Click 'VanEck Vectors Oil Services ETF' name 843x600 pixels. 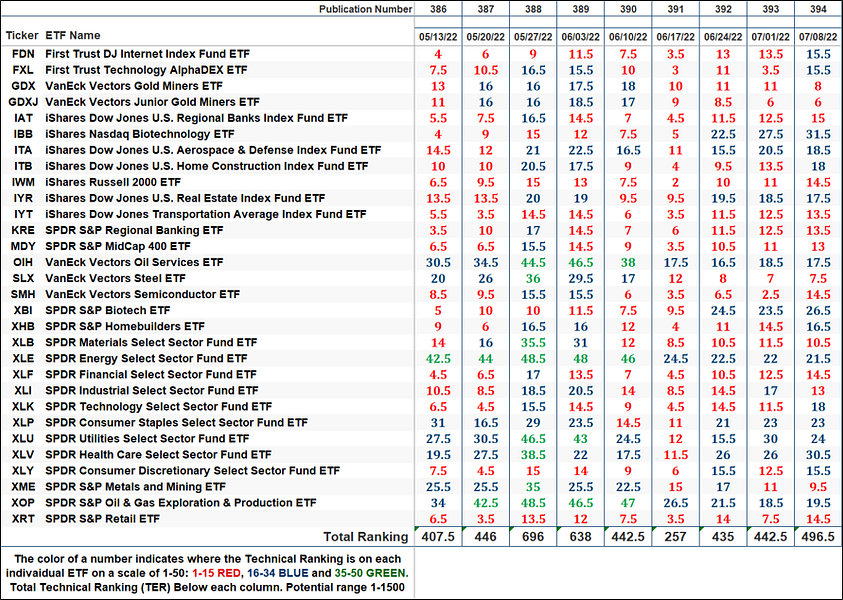click(x=134, y=262)
